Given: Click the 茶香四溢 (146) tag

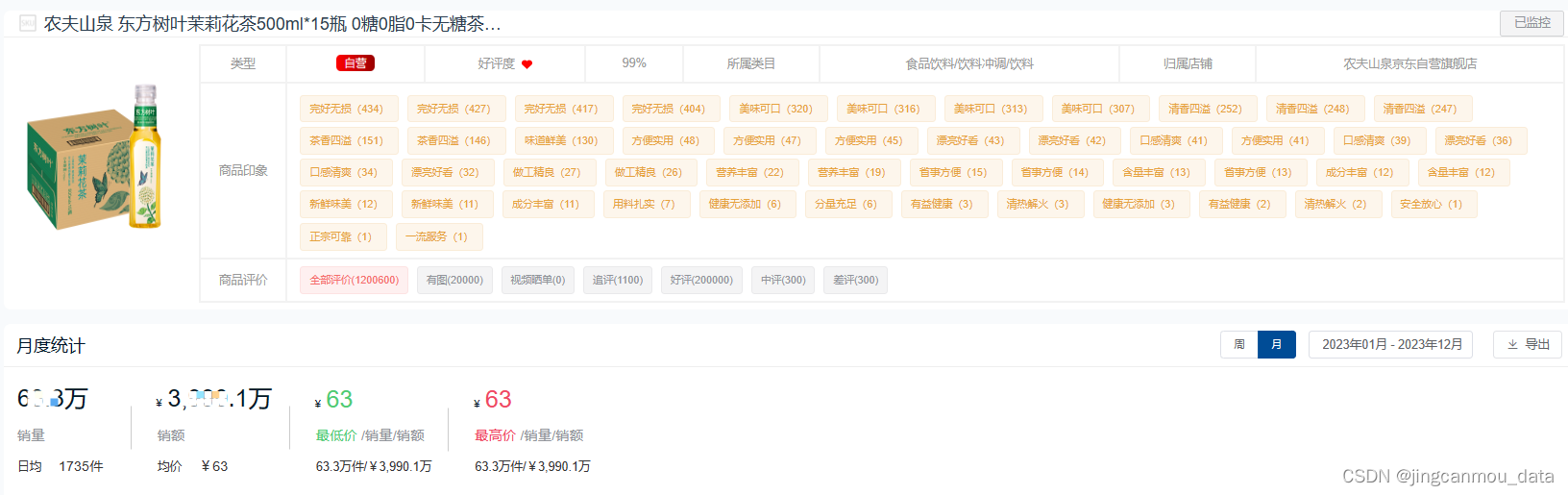Looking at the screenshot, I should coord(454,140).
